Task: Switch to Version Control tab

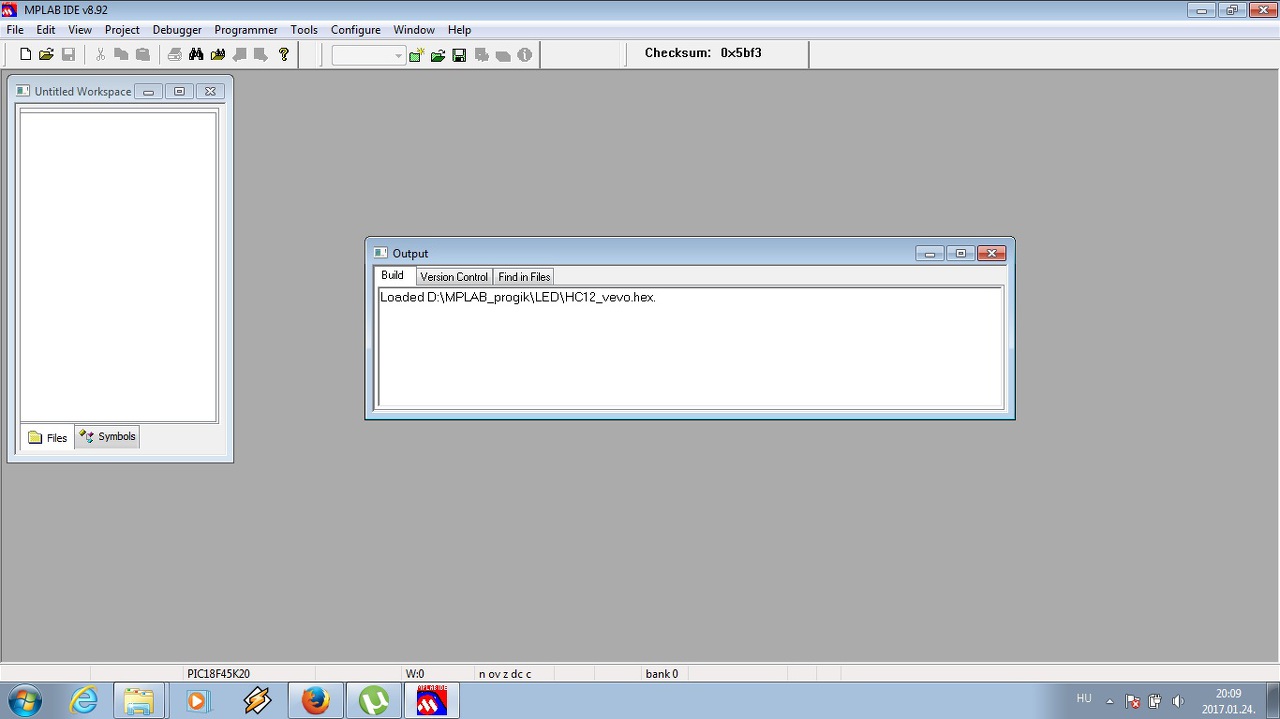Action: (x=454, y=277)
